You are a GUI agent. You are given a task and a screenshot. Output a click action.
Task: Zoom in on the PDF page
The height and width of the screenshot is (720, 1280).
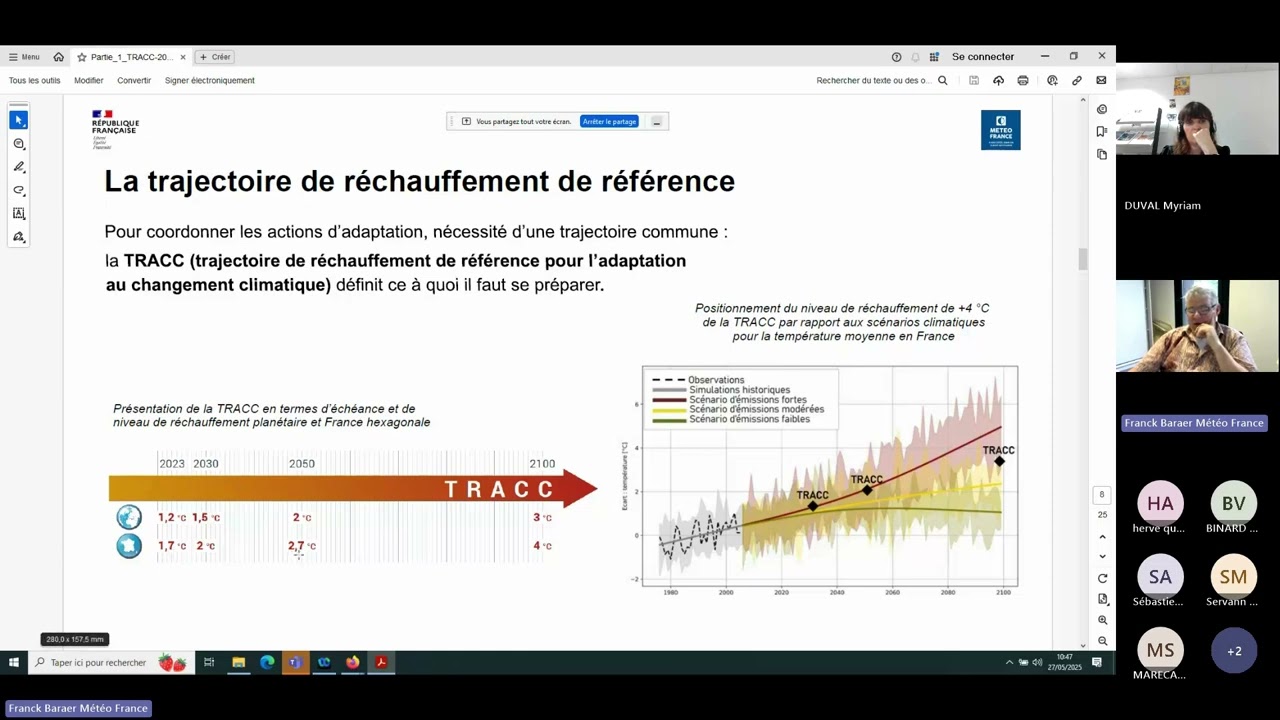pos(1102,620)
